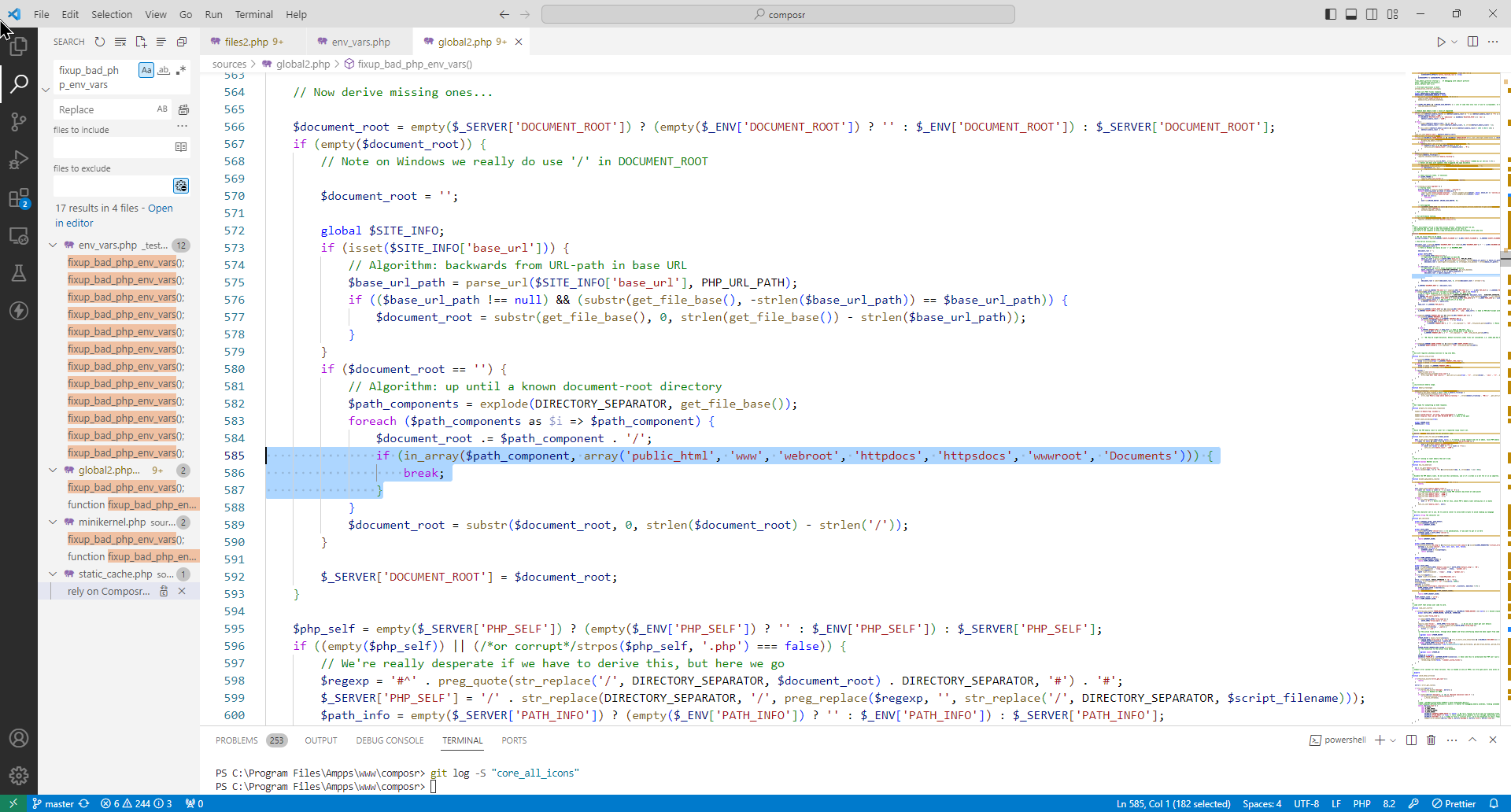The image size is (1511, 812).
Task: Open the Run and Debug view
Action: (19, 160)
